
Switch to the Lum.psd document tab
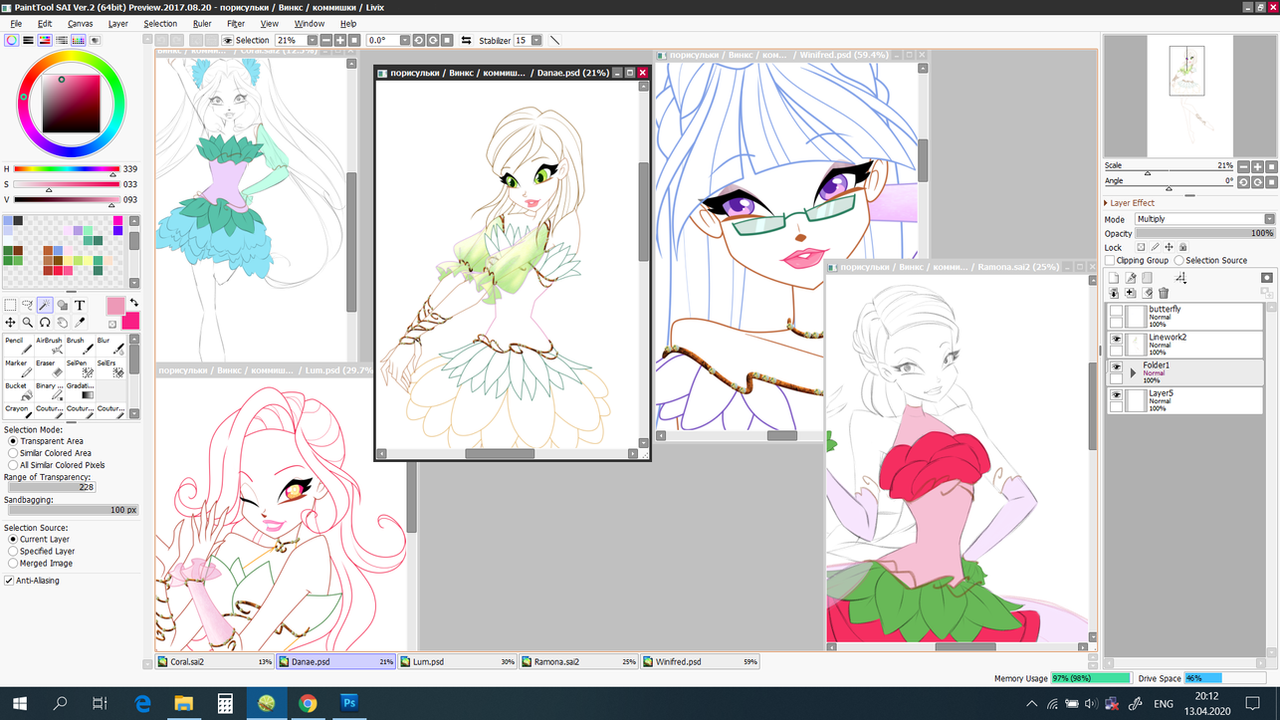(457, 662)
